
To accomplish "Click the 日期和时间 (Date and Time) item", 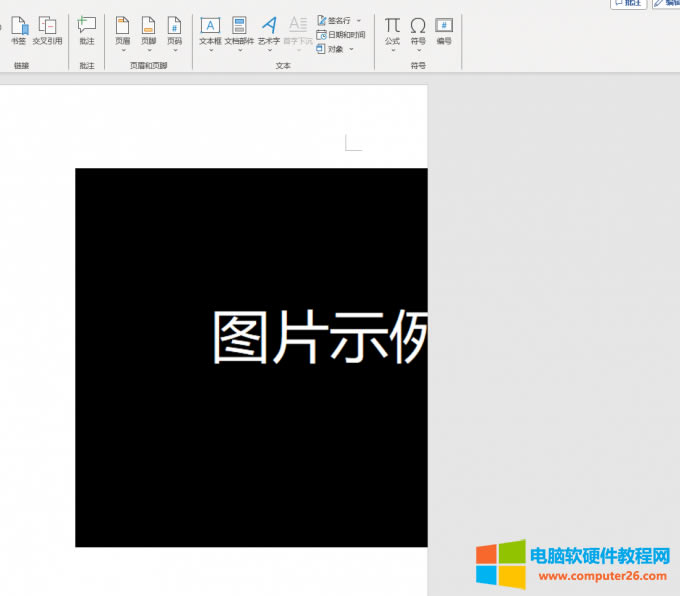I will click(340, 35).
